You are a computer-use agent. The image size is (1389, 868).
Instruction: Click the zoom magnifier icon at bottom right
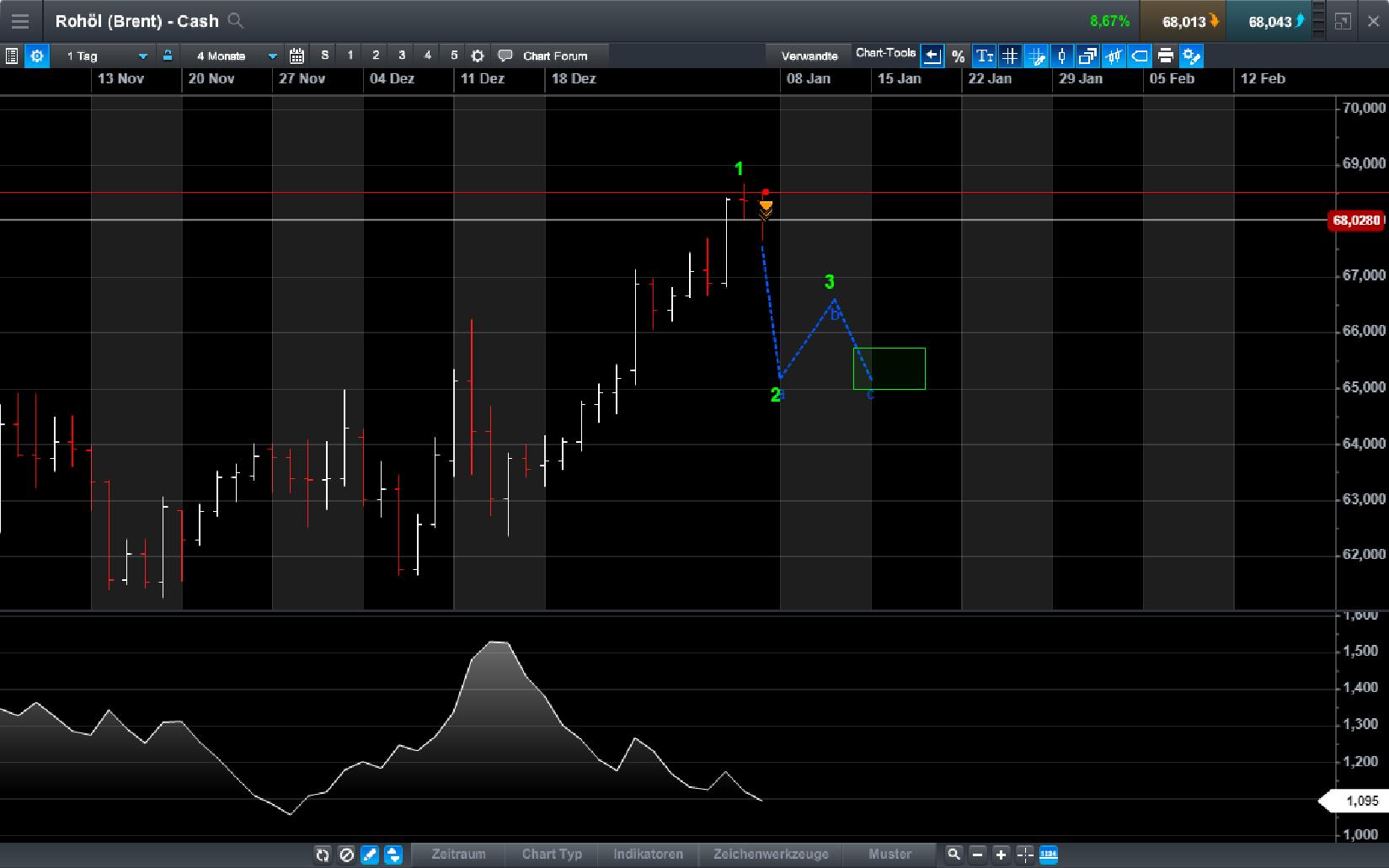(x=954, y=855)
